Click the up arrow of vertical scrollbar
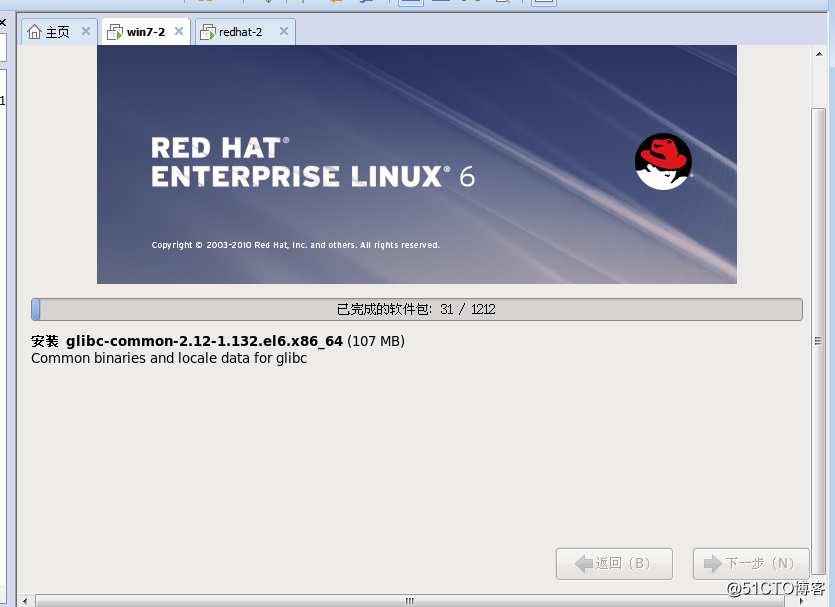The height and width of the screenshot is (607, 835). 818,54
